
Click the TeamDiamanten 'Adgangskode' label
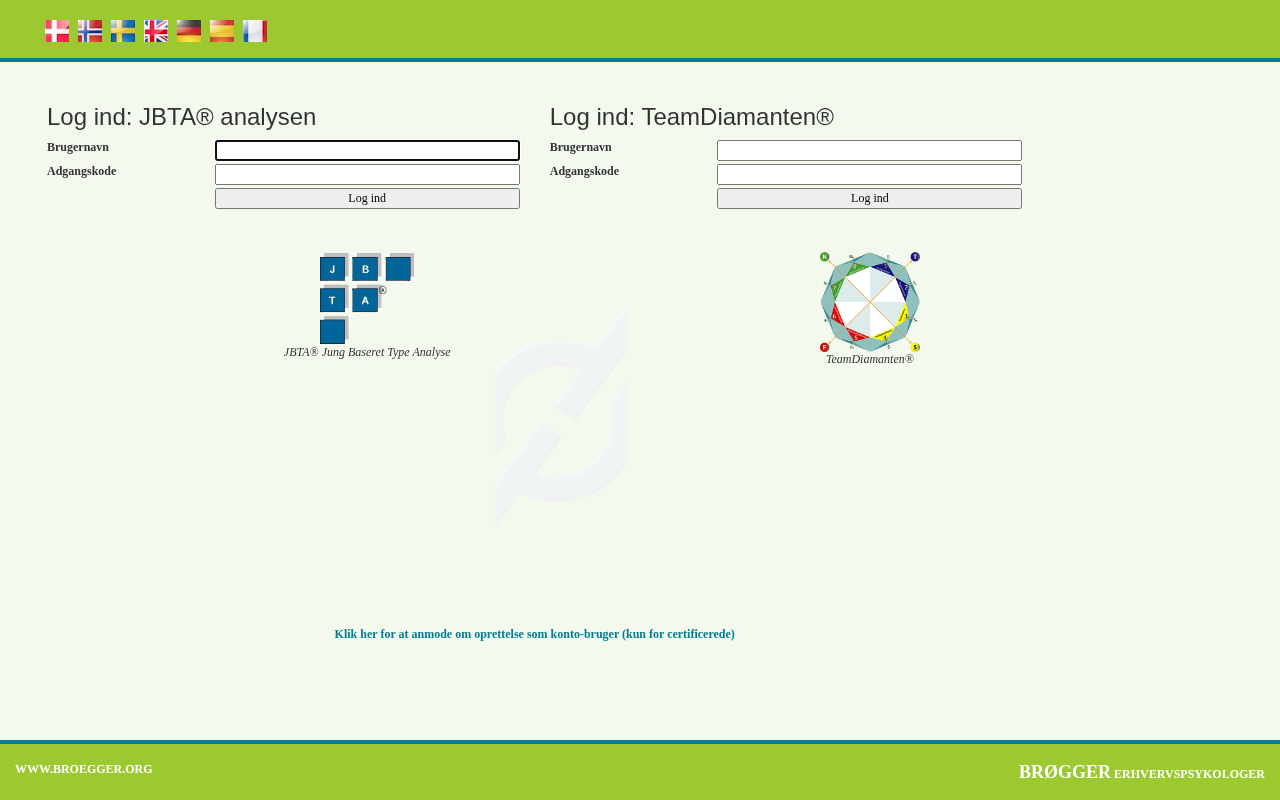point(584,171)
